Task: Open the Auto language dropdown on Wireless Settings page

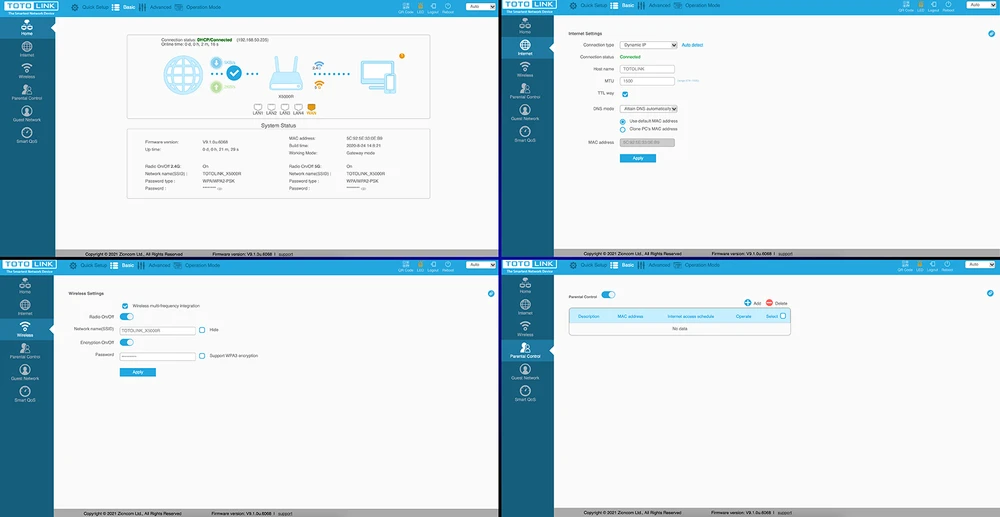Action: [479, 265]
